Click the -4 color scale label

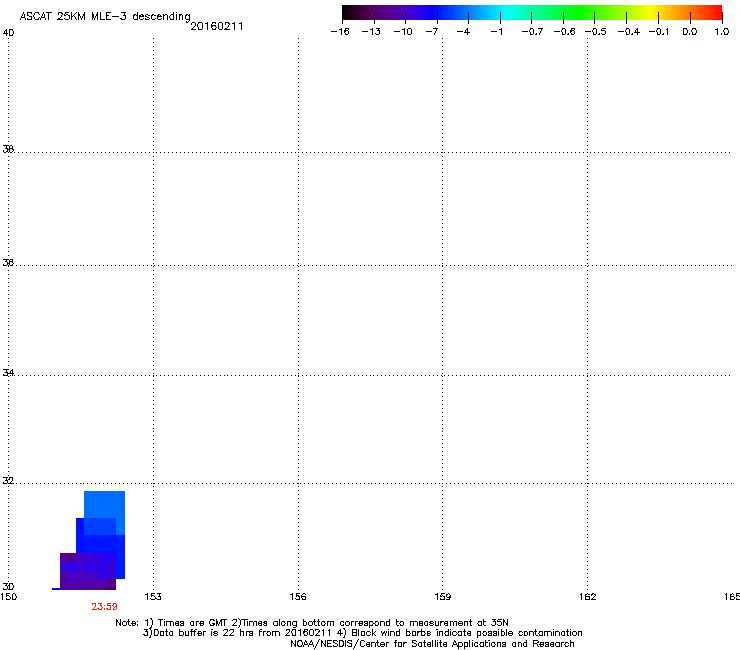pyautogui.click(x=463, y=32)
